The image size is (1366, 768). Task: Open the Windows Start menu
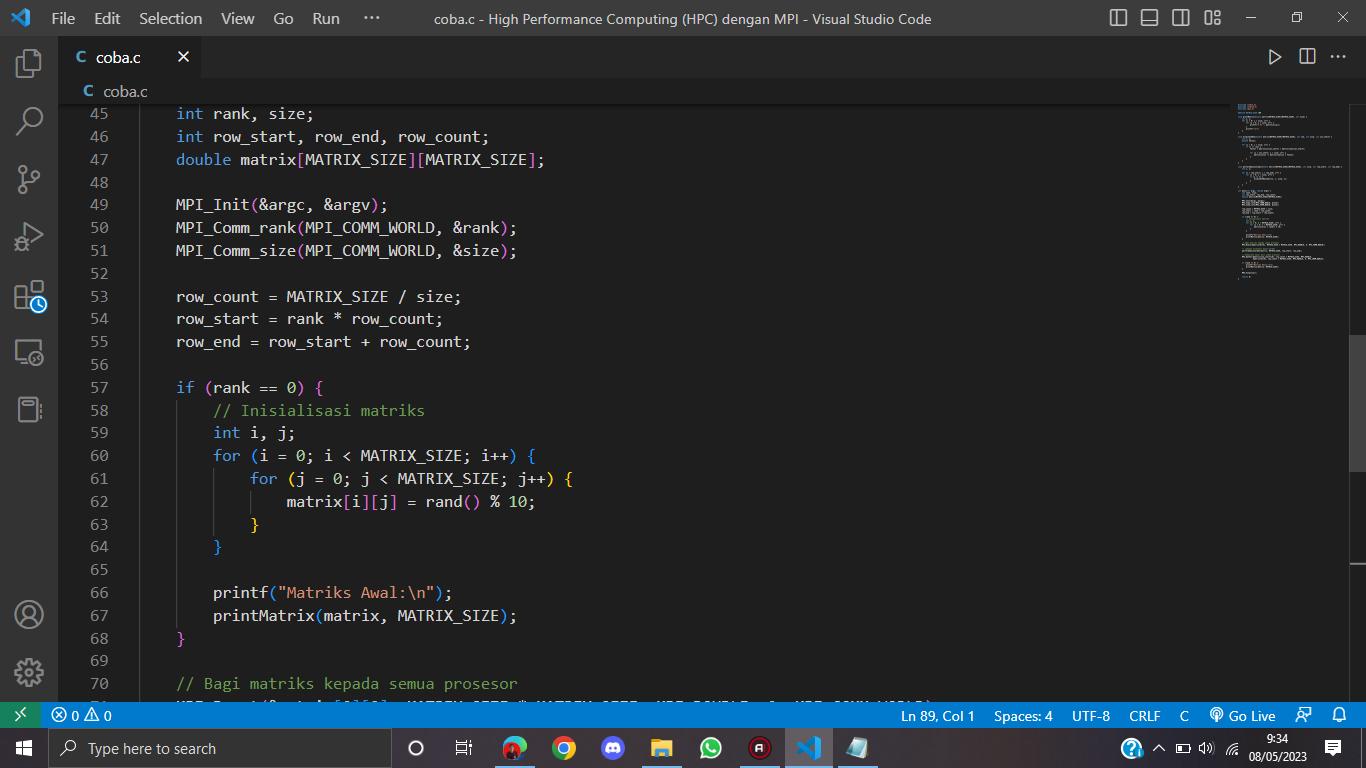[x=23, y=748]
